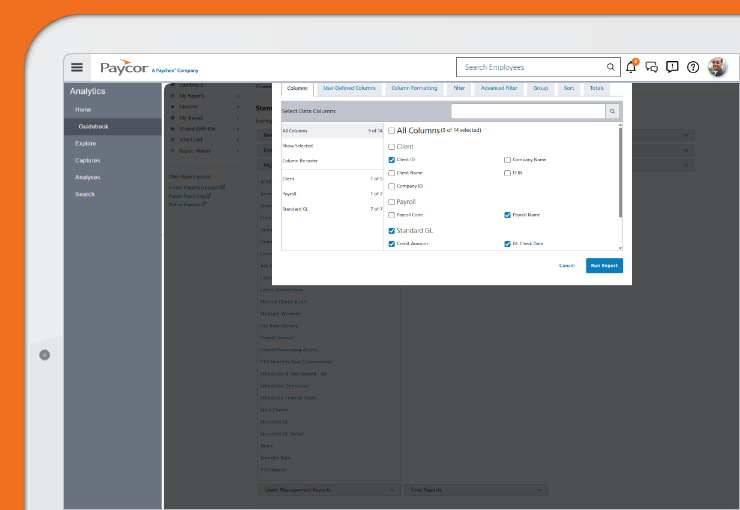Image resolution: width=740 pixels, height=510 pixels.
Task: Open the Payroll Journal report link
Action: [277, 338]
